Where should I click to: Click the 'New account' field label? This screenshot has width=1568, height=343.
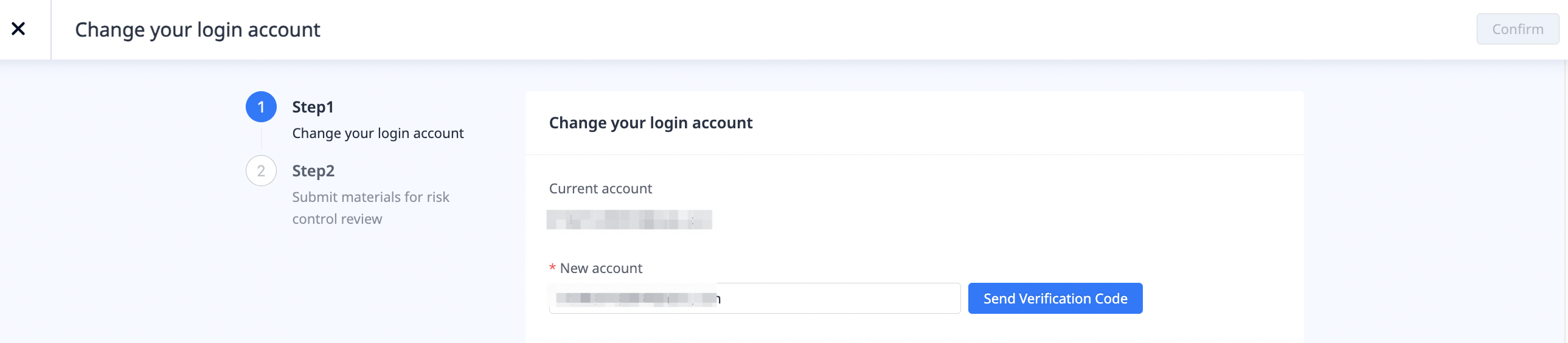coord(601,268)
